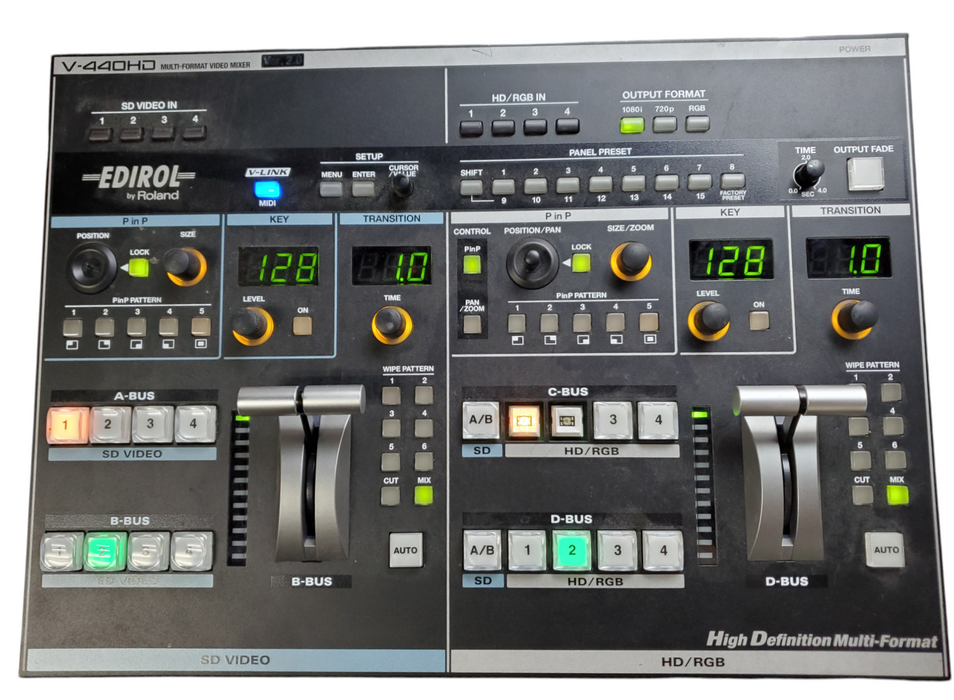Set output format to 1080i

(632, 125)
